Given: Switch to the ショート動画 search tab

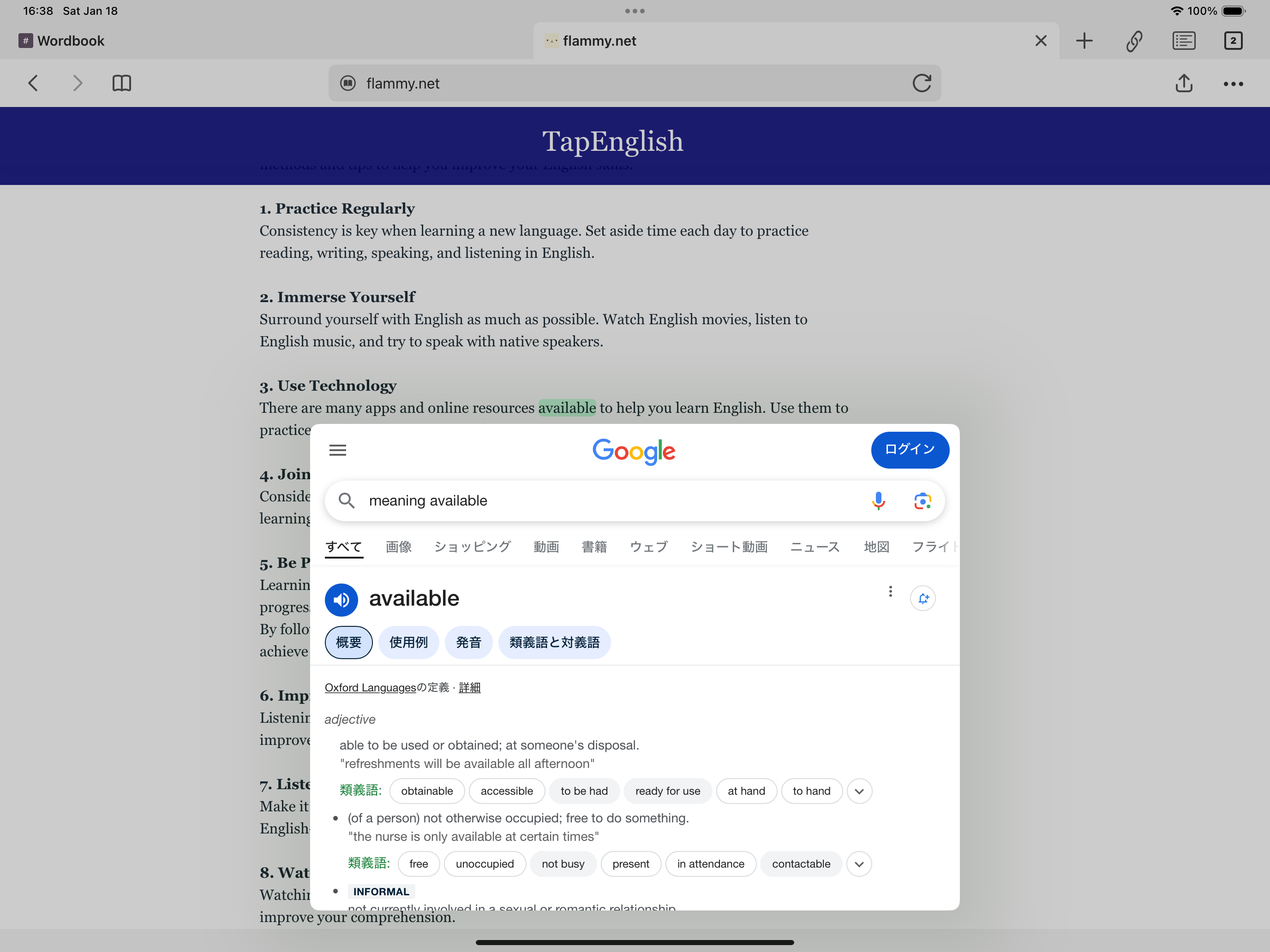Looking at the screenshot, I should point(729,547).
